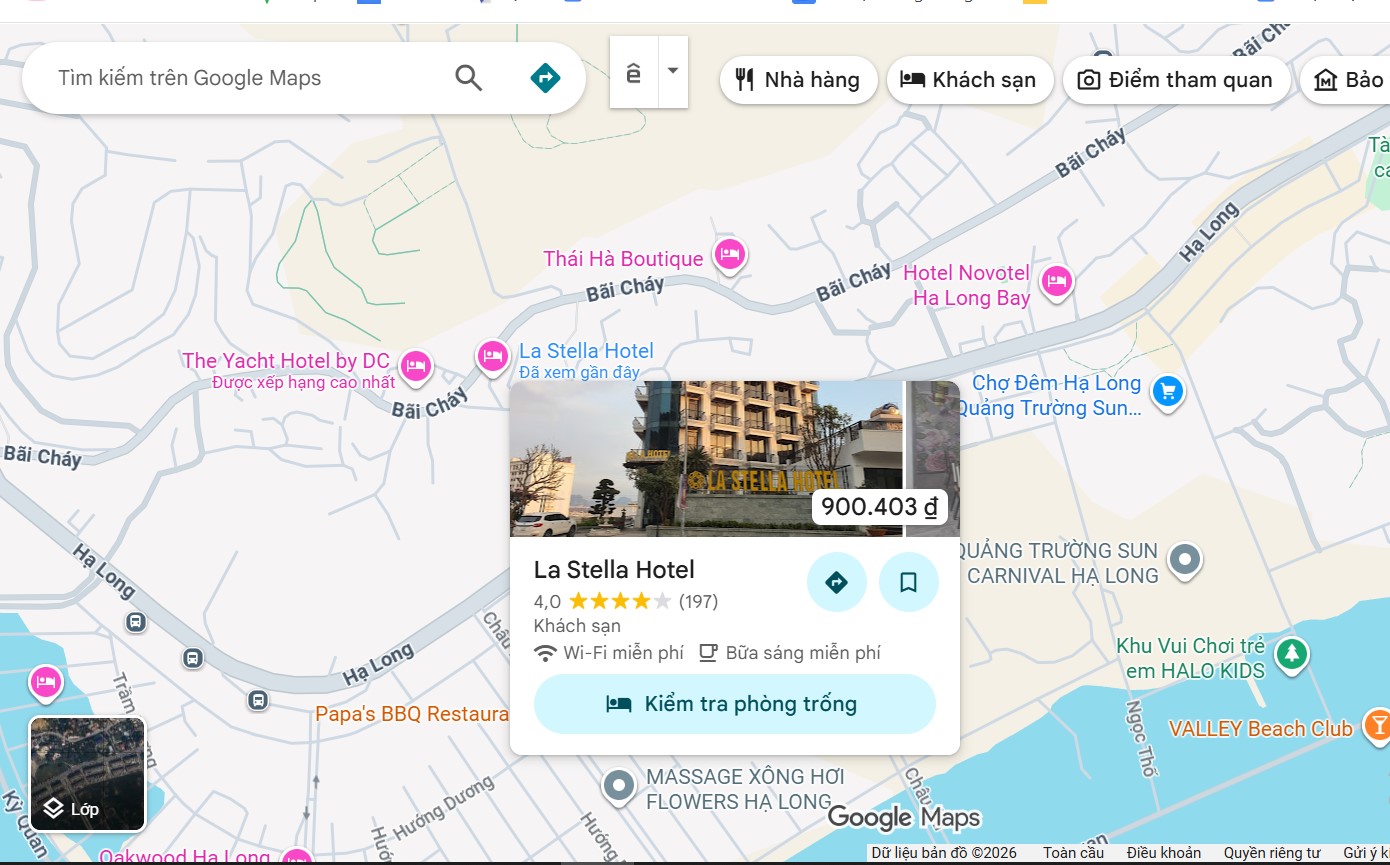Click The Yacht Hotel by DC label
This screenshot has height=865, width=1390.
point(286,361)
